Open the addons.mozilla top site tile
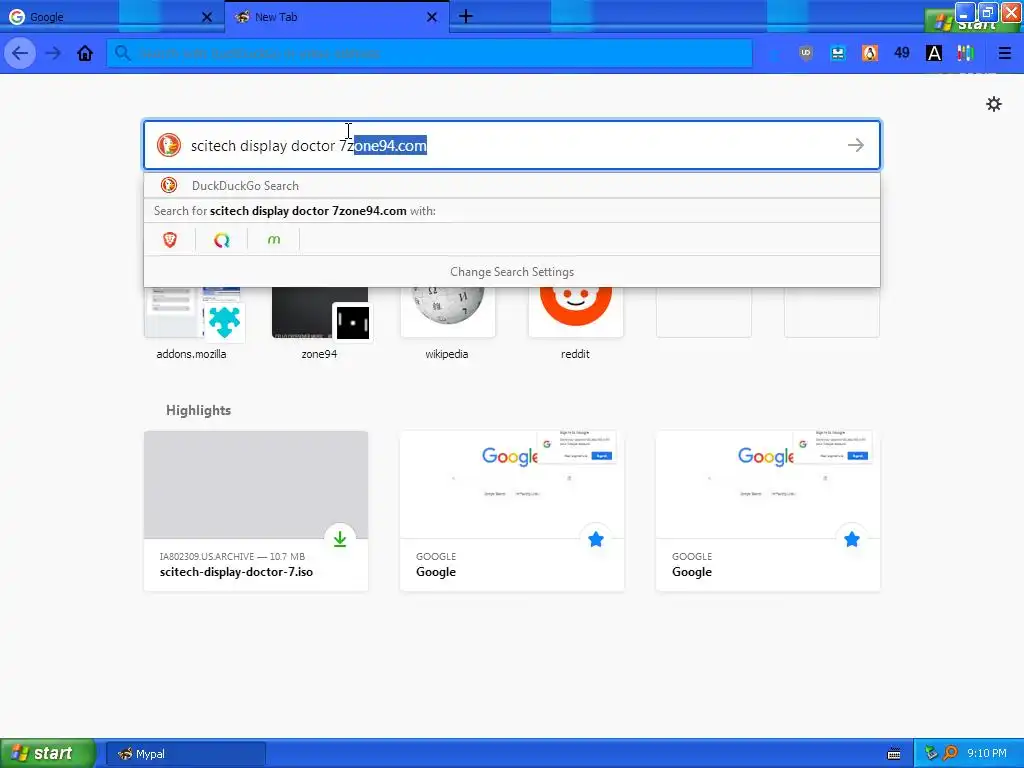 coord(192,323)
